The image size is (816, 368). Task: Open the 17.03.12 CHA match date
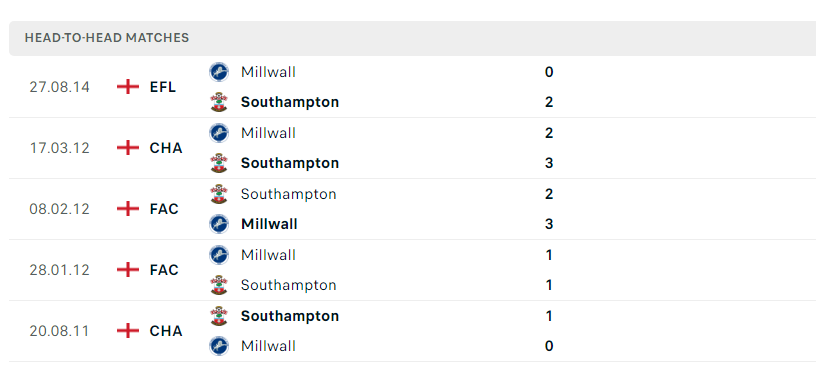tap(59, 148)
